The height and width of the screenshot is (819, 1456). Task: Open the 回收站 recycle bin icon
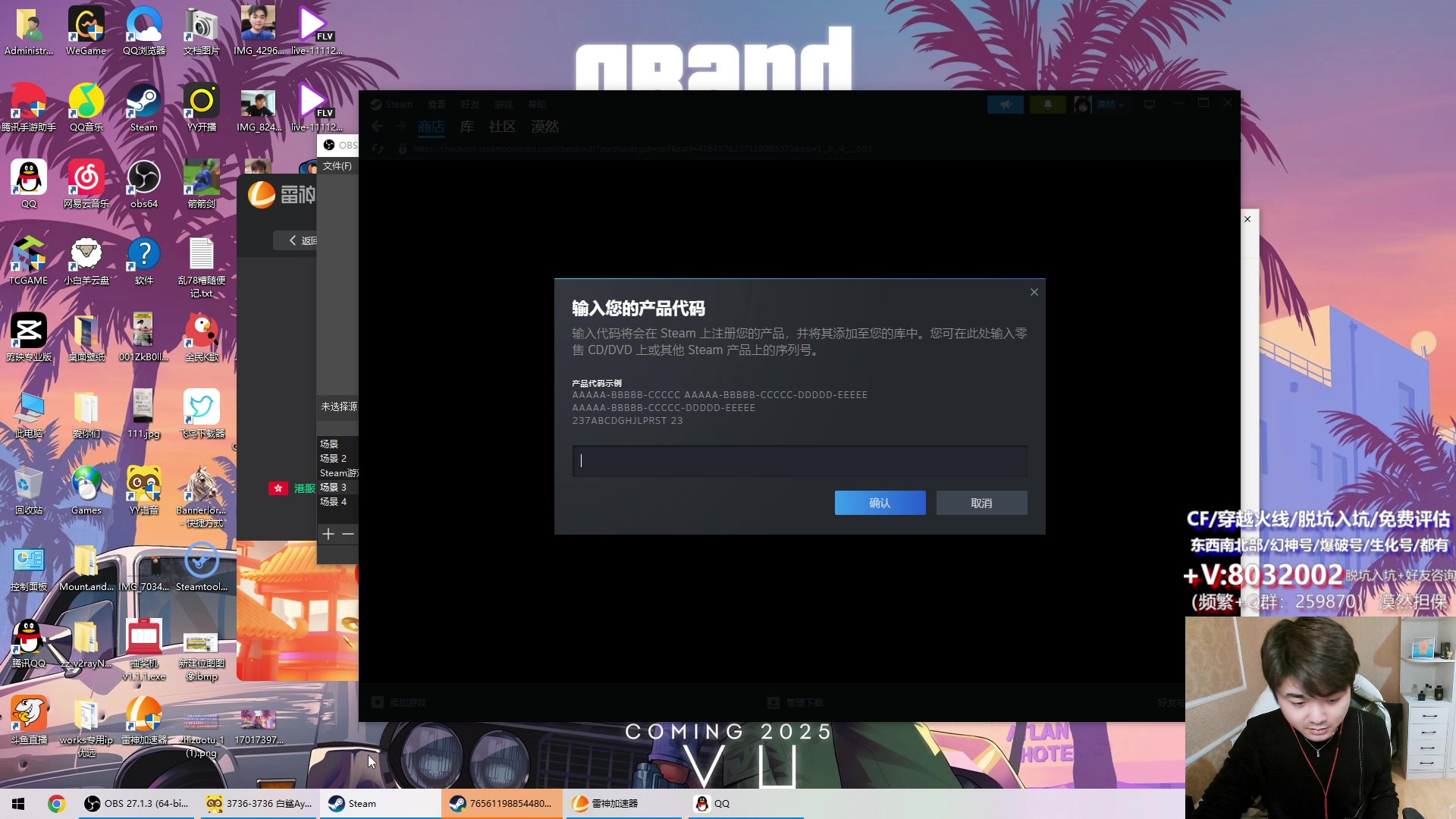(x=29, y=490)
